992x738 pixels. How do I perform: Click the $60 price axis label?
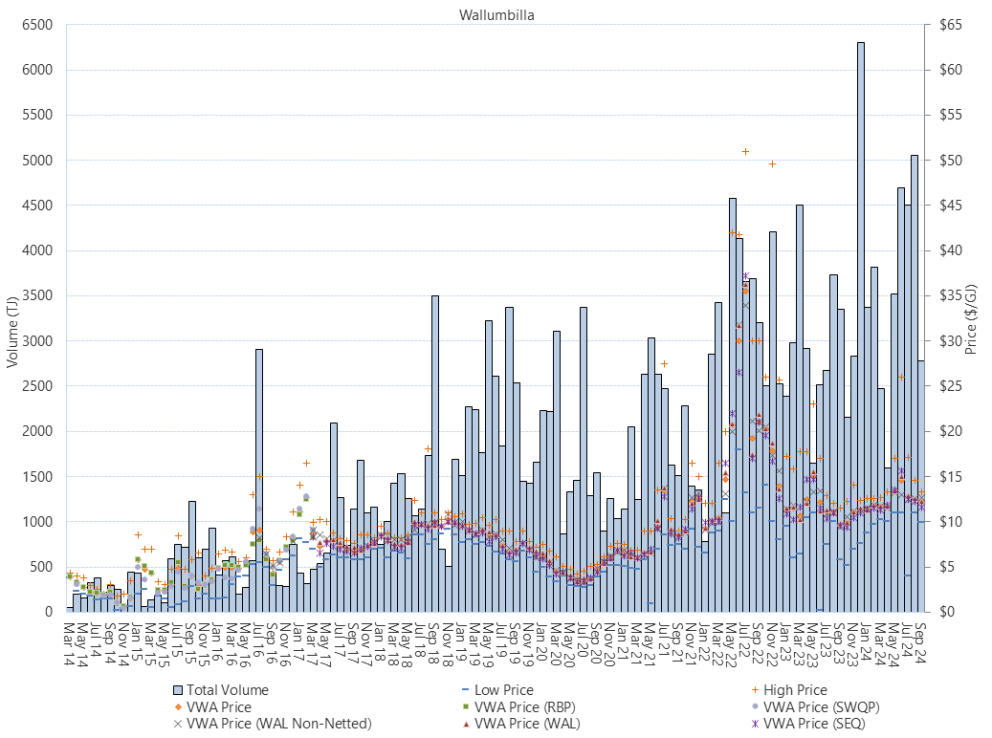click(x=951, y=70)
